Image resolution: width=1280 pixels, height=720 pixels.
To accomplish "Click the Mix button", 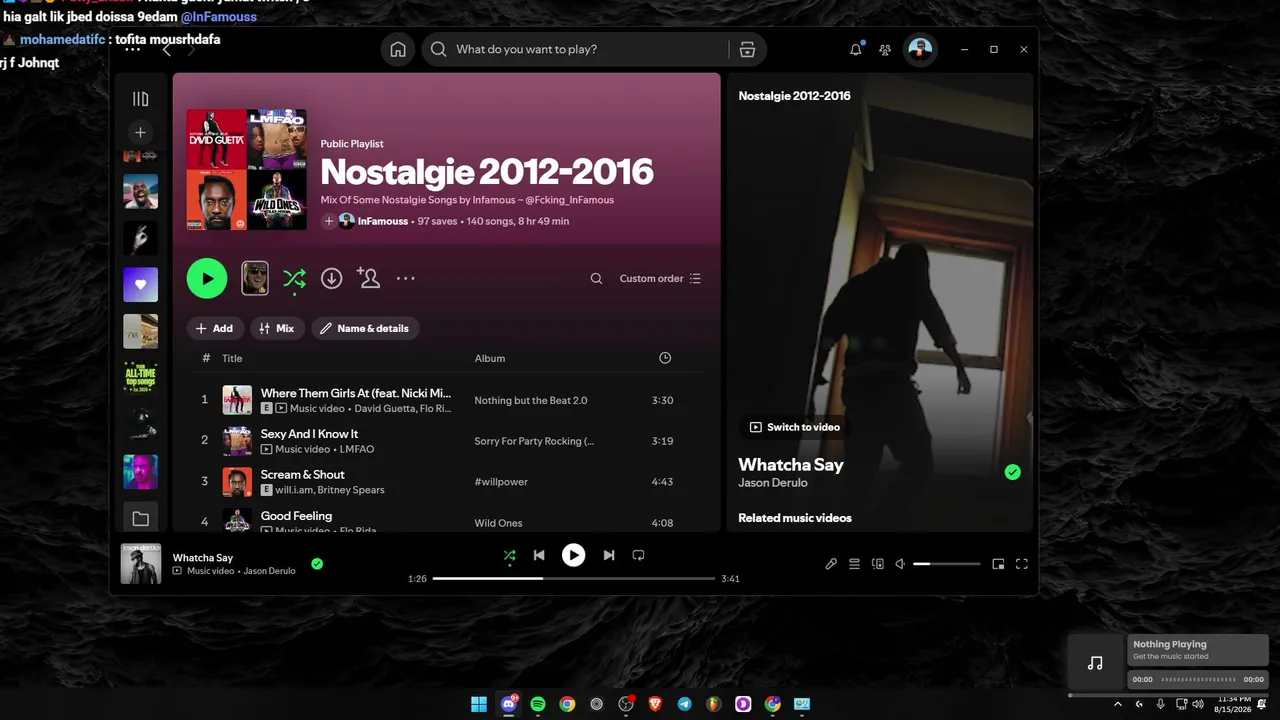I will point(277,328).
